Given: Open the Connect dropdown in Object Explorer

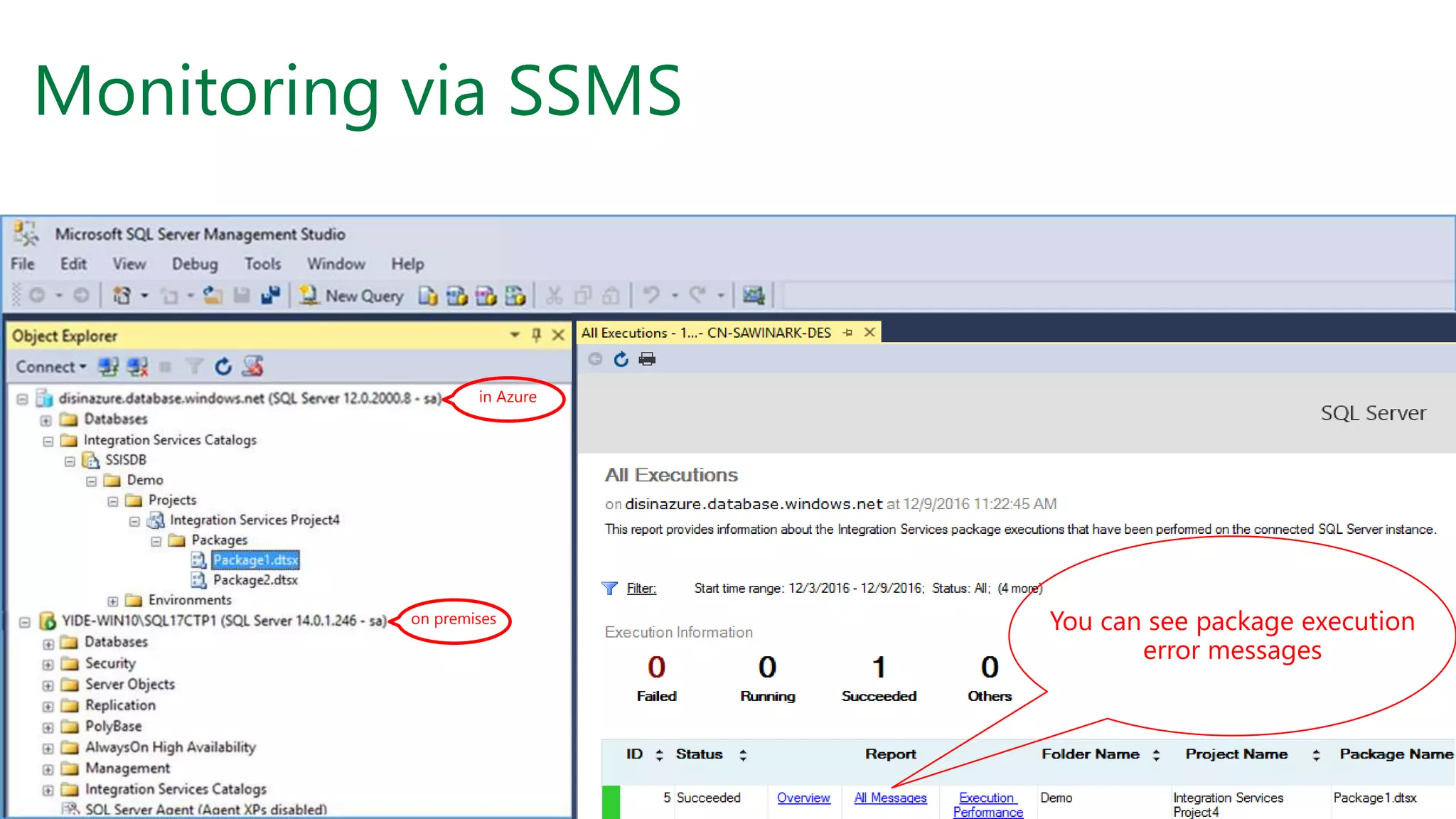Looking at the screenshot, I should [x=51, y=367].
